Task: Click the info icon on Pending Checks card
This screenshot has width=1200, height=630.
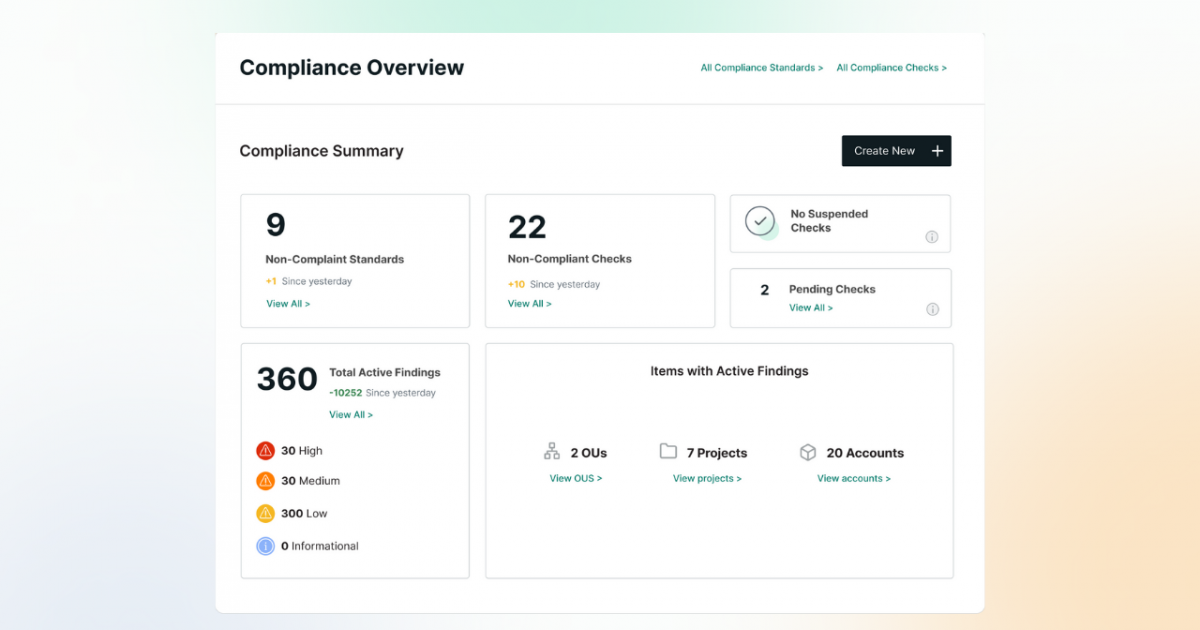Action: tap(931, 308)
